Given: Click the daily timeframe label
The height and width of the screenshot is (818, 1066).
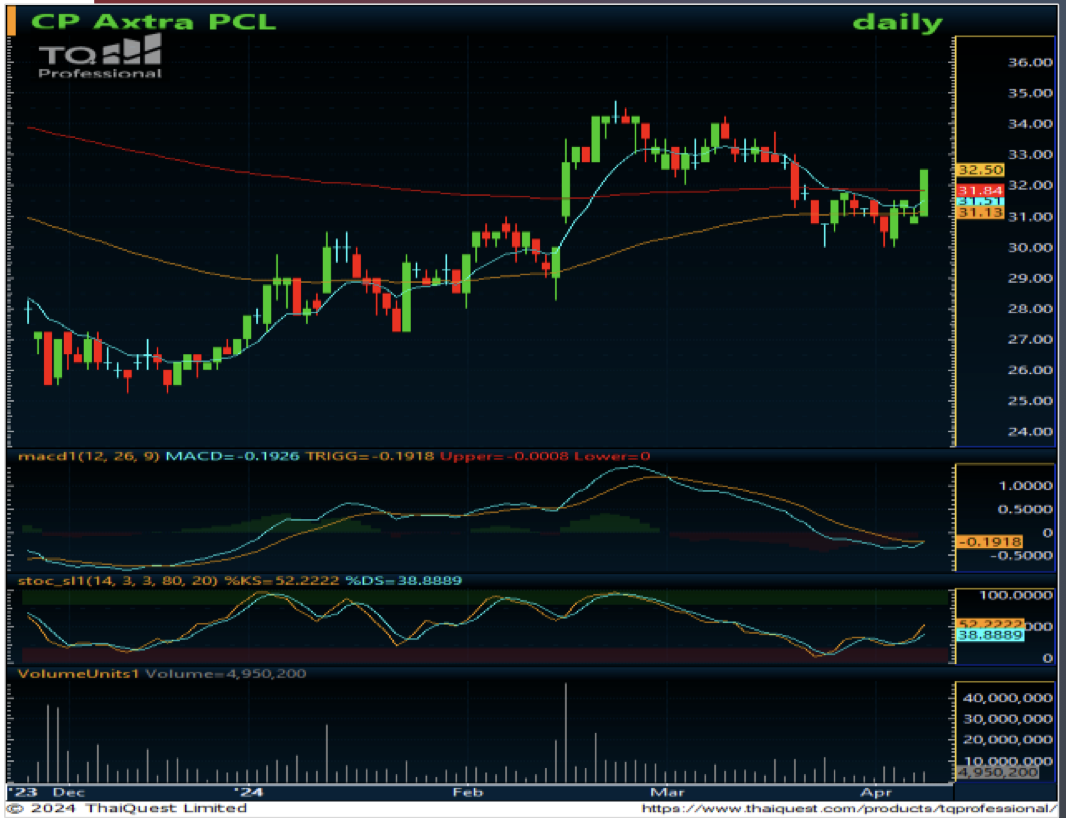Looking at the screenshot, I should tap(897, 22).
